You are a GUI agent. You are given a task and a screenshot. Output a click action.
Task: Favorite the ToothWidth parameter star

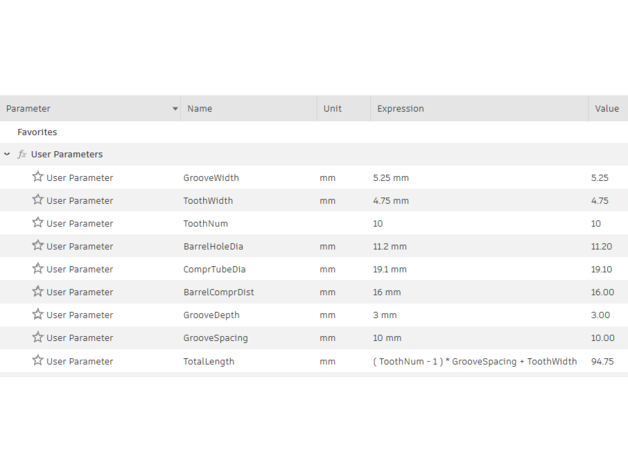click(38, 200)
